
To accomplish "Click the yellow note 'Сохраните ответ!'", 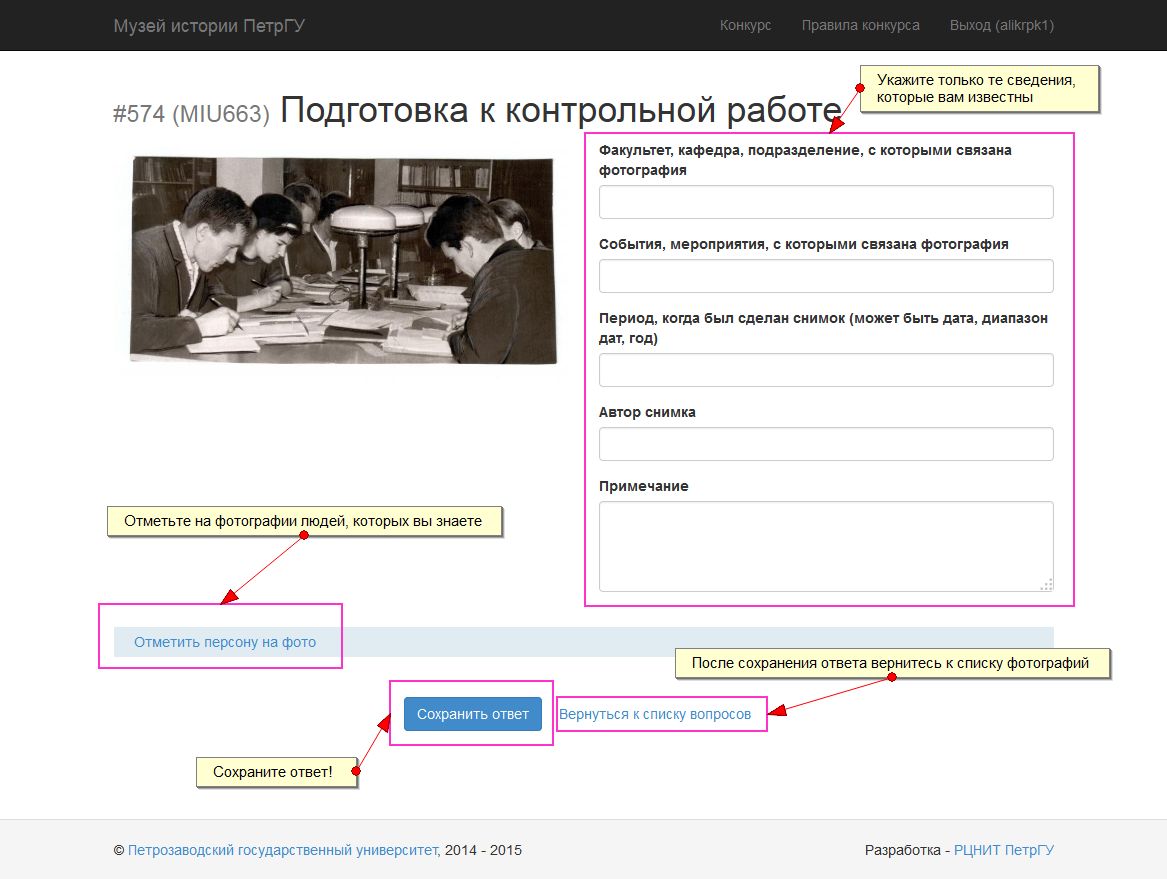I will [x=273, y=772].
